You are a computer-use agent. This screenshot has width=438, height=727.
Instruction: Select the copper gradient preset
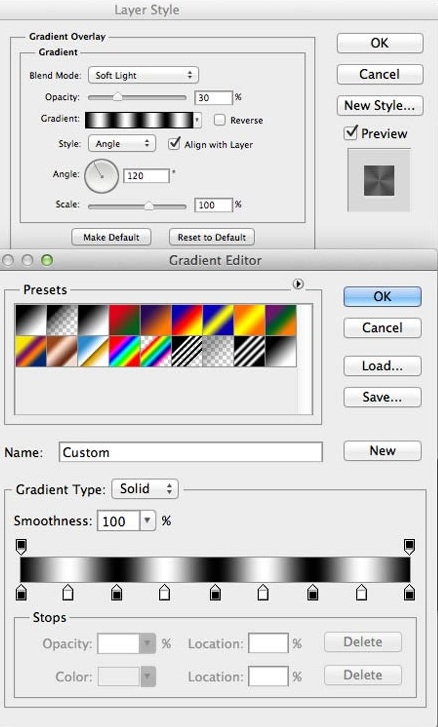(x=62, y=351)
